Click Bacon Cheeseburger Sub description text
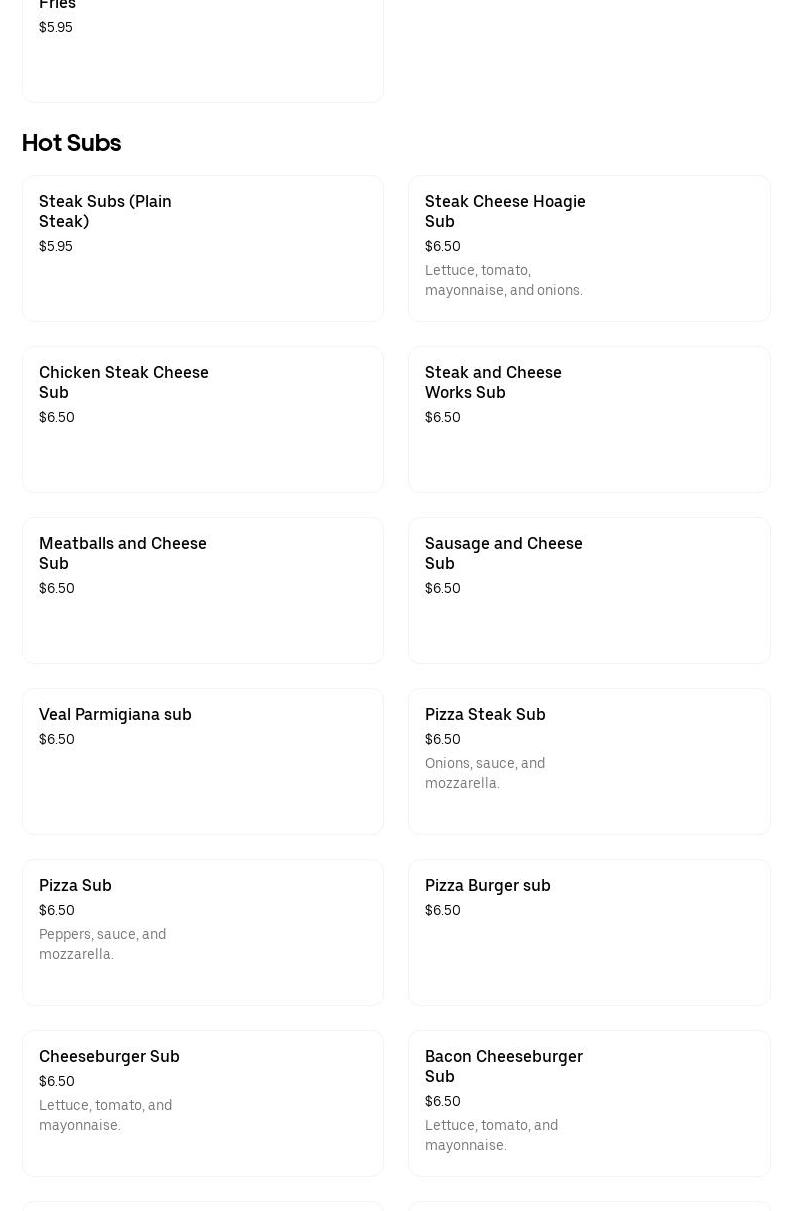This screenshot has width=804, height=1211. (491, 1135)
